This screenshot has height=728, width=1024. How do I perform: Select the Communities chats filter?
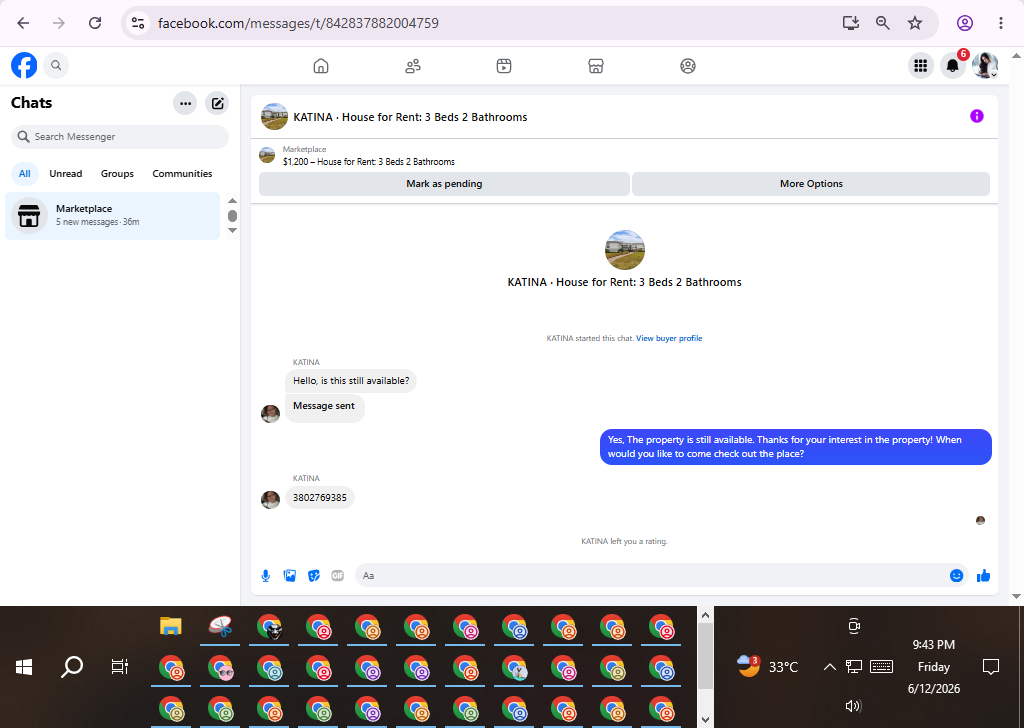point(182,174)
